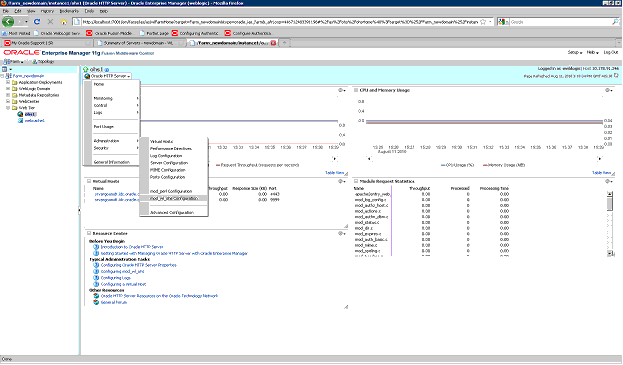
Task: Bookmark the page with the star icon
Action: (x=483, y=22)
